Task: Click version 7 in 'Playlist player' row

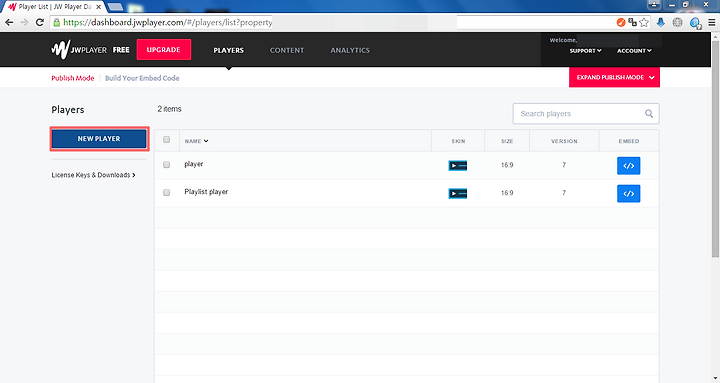Action: coord(564,193)
